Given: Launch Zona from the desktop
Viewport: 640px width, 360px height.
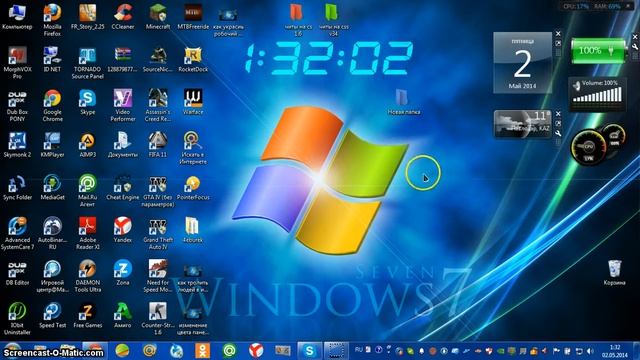Looking at the screenshot, I should click(123, 273).
